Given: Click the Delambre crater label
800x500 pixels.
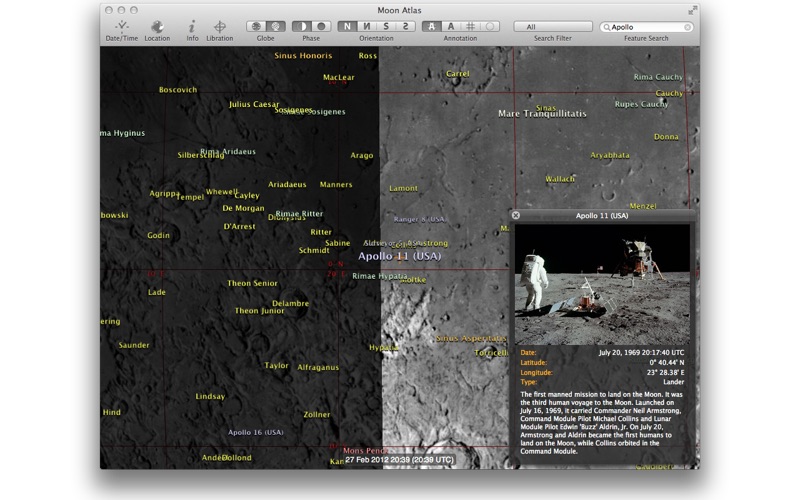Looking at the screenshot, I should (290, 304).
